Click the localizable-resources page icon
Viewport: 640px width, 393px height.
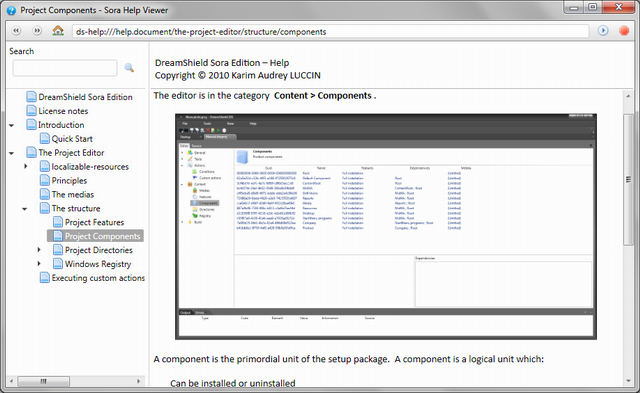coord(45,166)
